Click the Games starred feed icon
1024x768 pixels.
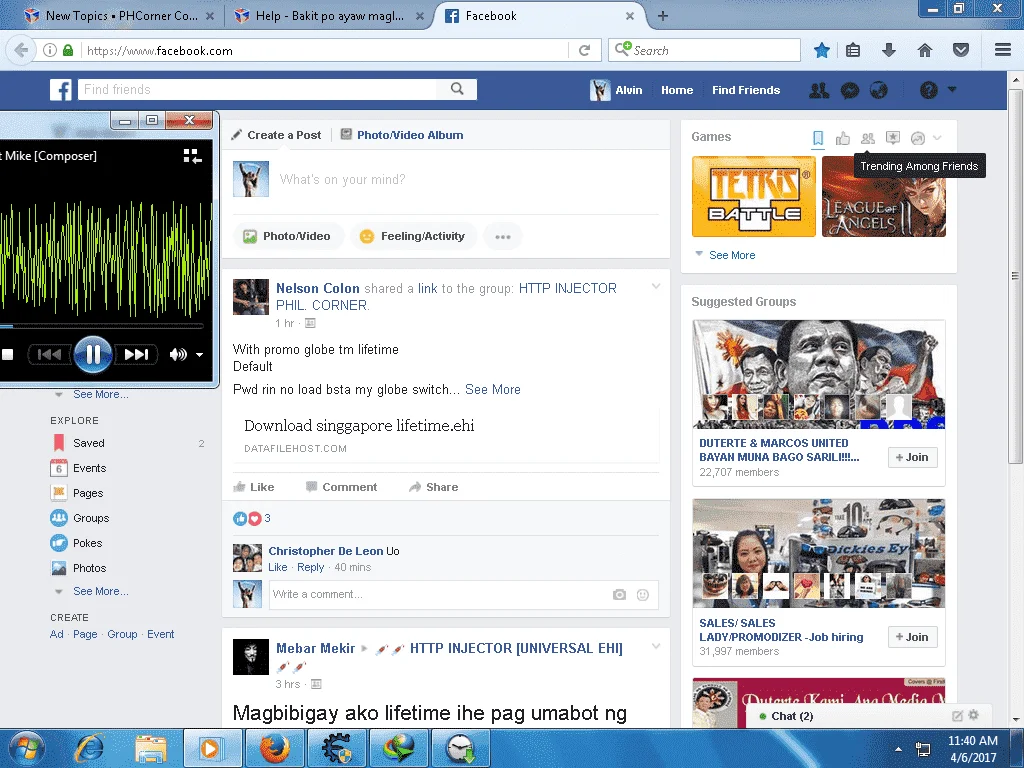[892, 138]
